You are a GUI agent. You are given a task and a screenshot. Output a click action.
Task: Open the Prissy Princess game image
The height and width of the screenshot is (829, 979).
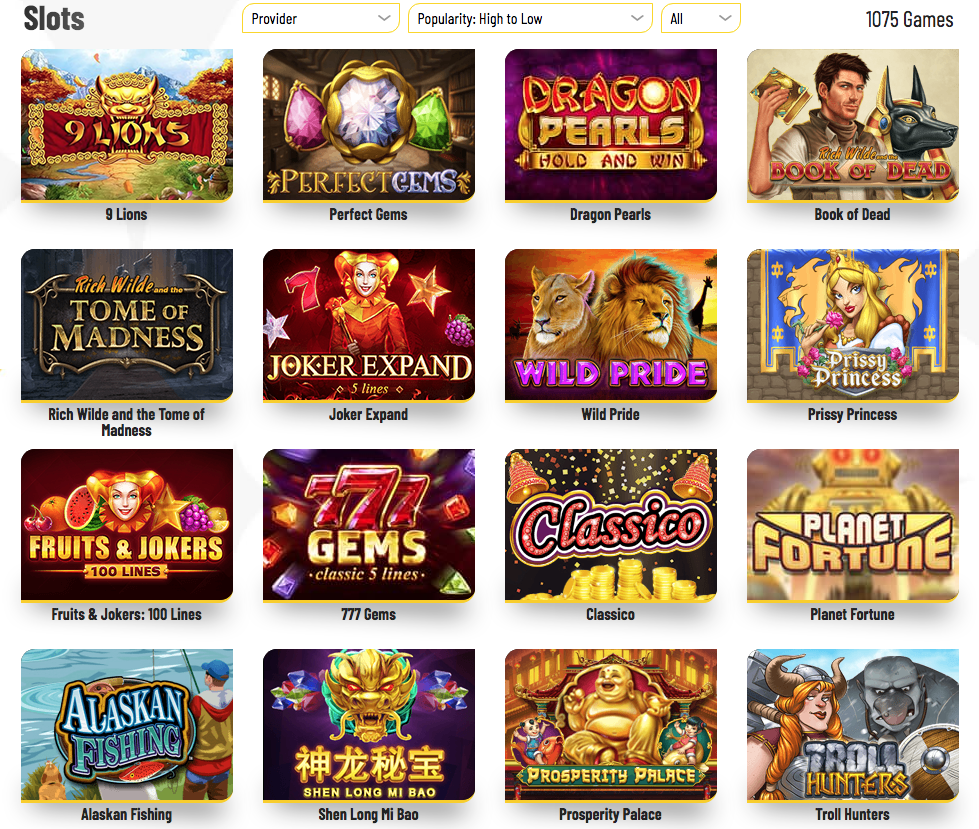pos(852,325)
